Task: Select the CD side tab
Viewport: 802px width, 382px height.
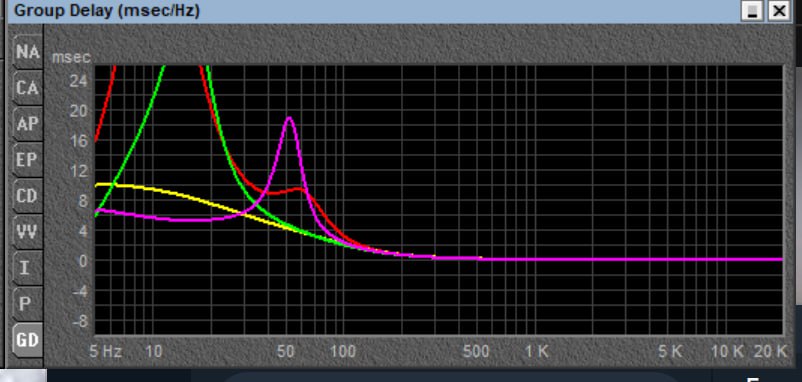Action: click(27, 196)
